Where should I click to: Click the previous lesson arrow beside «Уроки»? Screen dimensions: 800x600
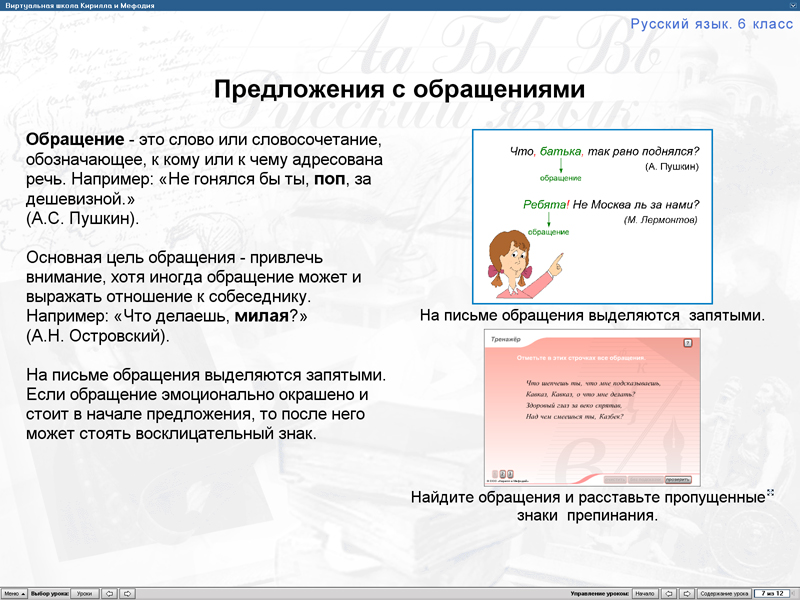click(110, 593)
